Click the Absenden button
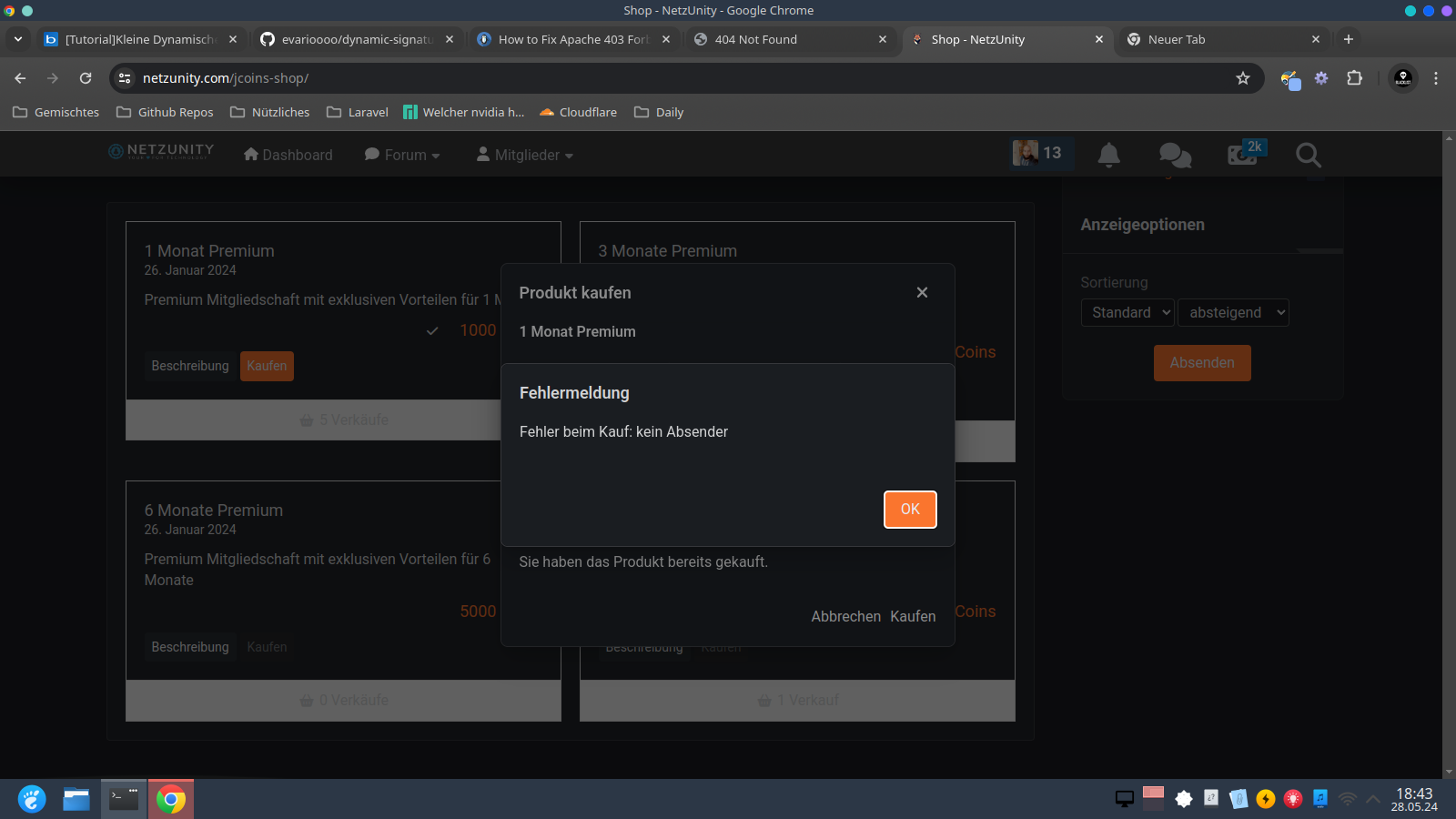The width and height of the screenshot is (1456, 819). (x=1202, y=363)
